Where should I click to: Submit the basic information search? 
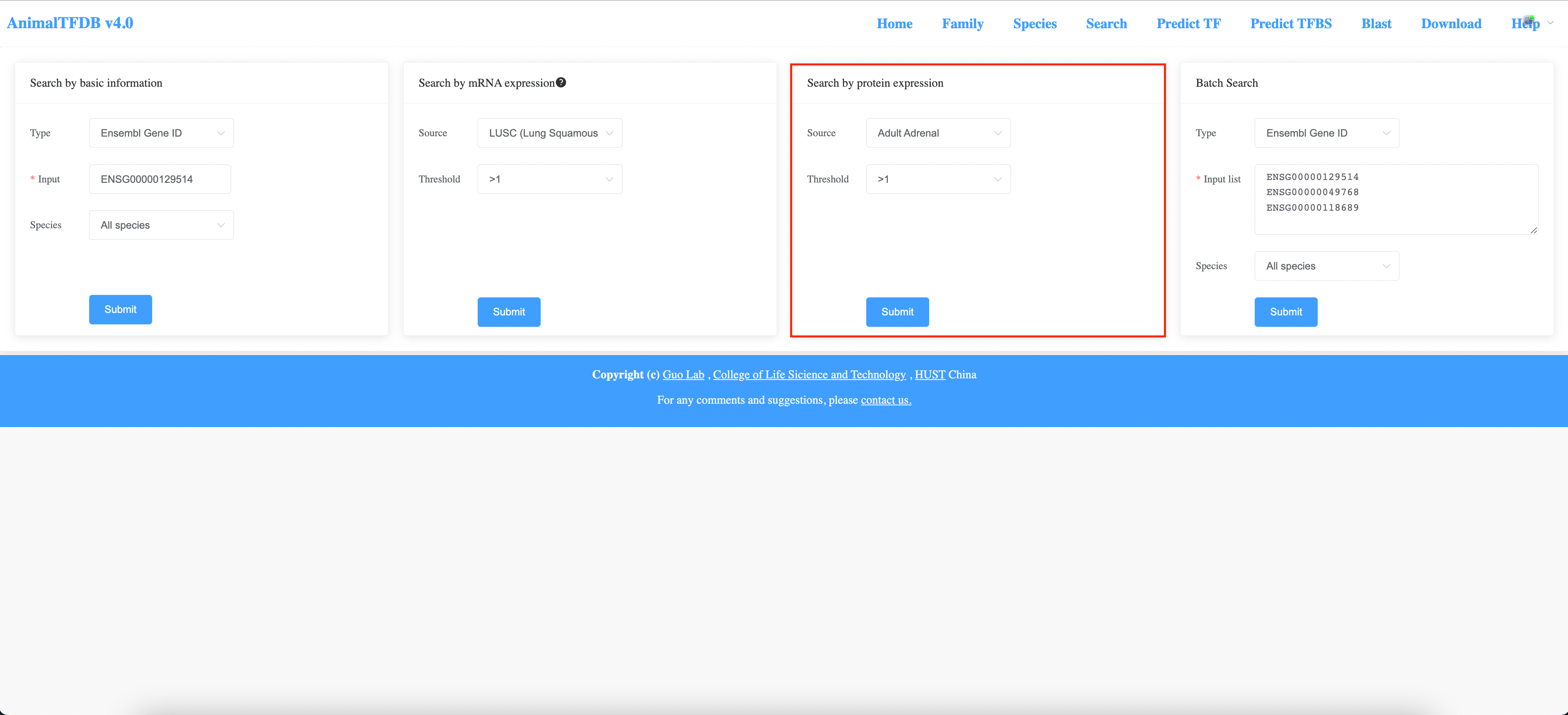pos(121,309)
